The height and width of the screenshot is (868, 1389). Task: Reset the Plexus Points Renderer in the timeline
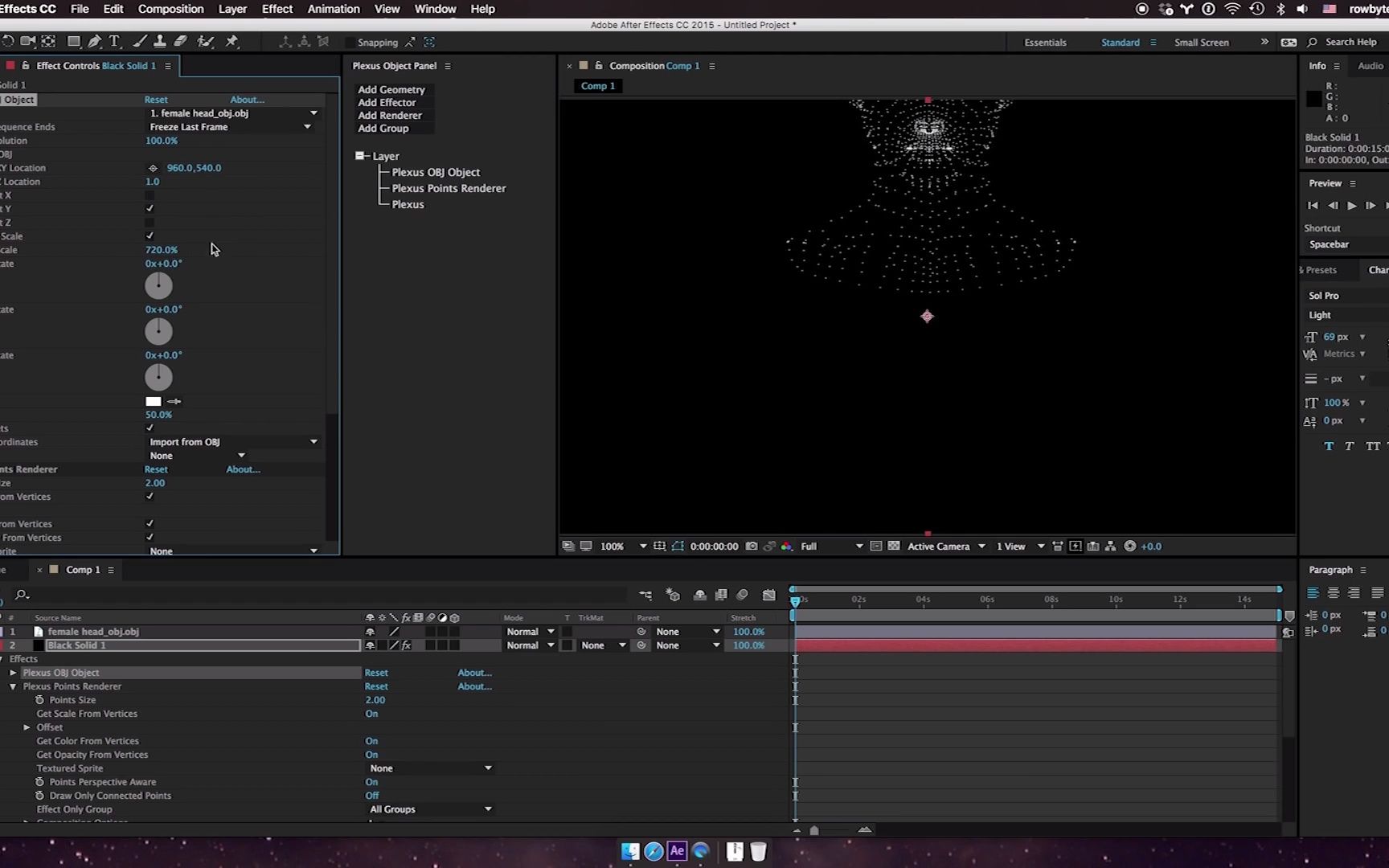[376, 686]
